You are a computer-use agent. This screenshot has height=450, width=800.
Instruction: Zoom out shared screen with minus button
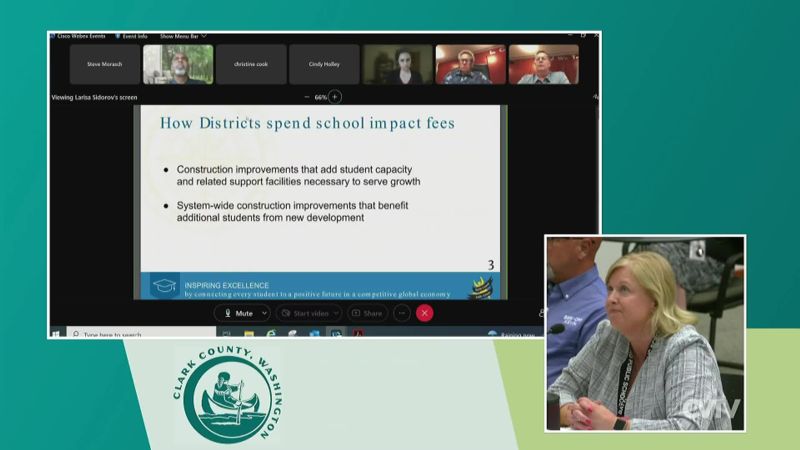coord(306,97)
